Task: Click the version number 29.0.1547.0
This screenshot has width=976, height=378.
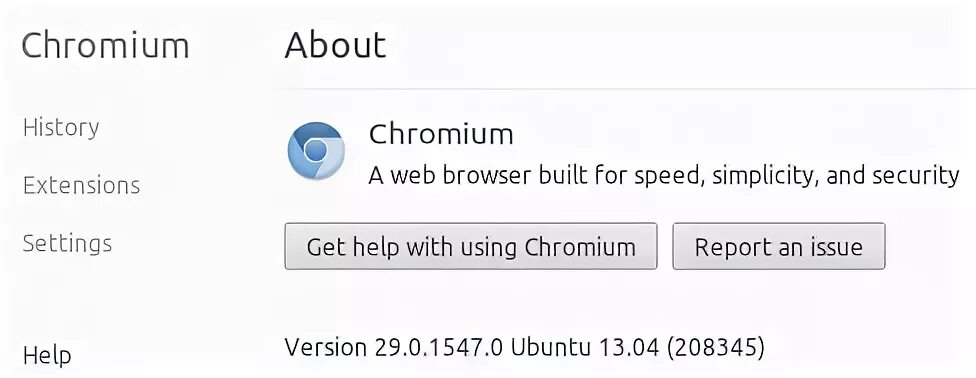Action: pyautogui.click(x=438, y=347)
